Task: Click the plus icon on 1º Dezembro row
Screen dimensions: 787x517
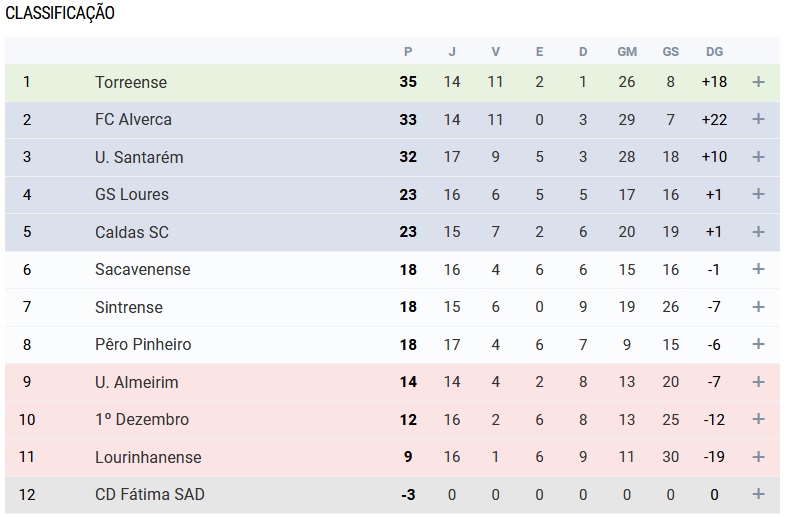Action: tap(758, 419)
